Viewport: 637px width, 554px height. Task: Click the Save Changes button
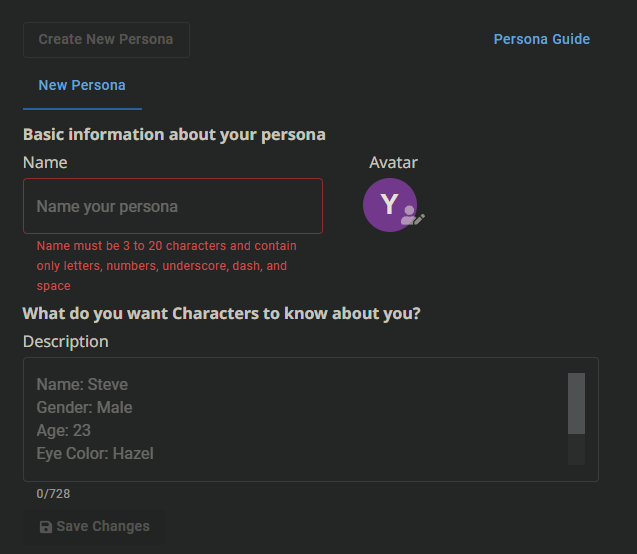coord(95,526)
